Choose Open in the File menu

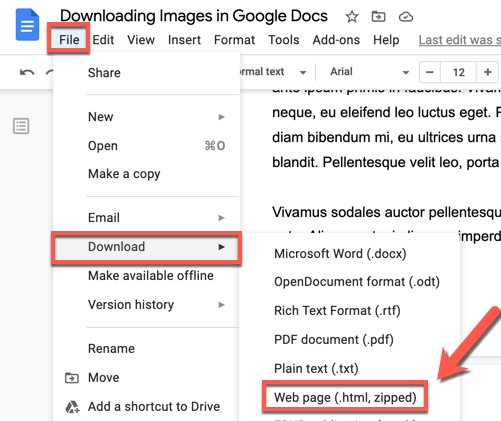coord(146,146)
